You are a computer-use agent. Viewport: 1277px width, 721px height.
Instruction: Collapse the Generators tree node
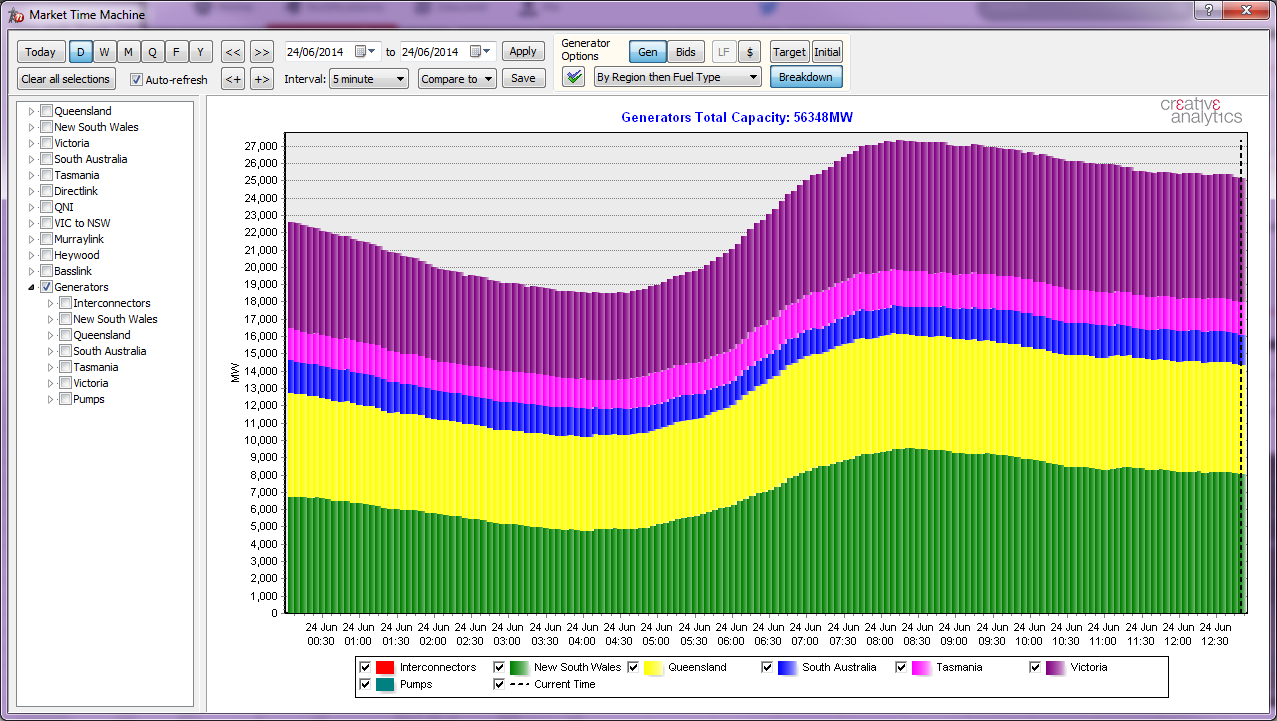point(31,287)
